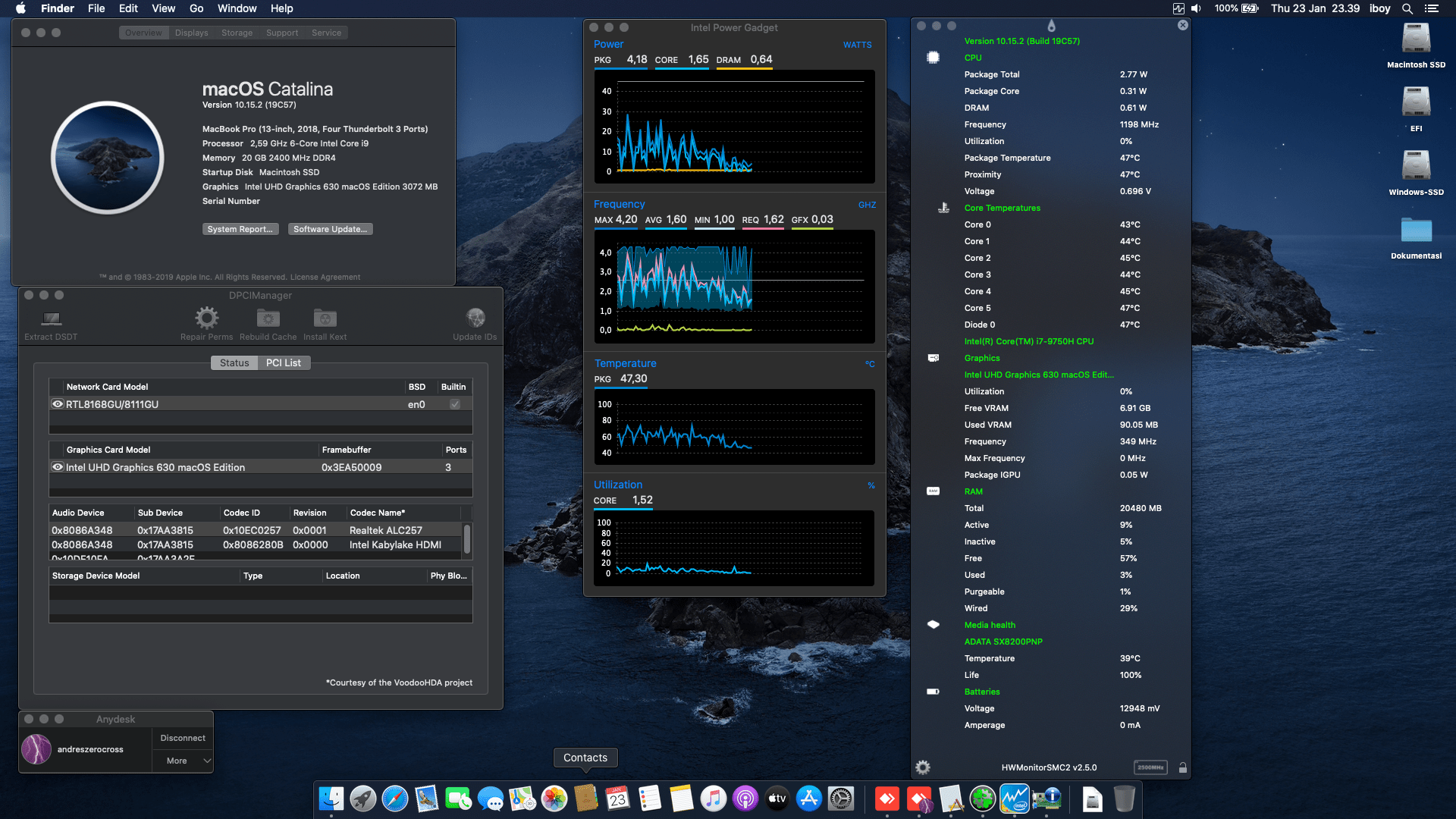Image resolution: width=1456 pixels, height=819 pixels.
Task: Click the Rebuild Cache folder icon
Action: click(268, 318)
